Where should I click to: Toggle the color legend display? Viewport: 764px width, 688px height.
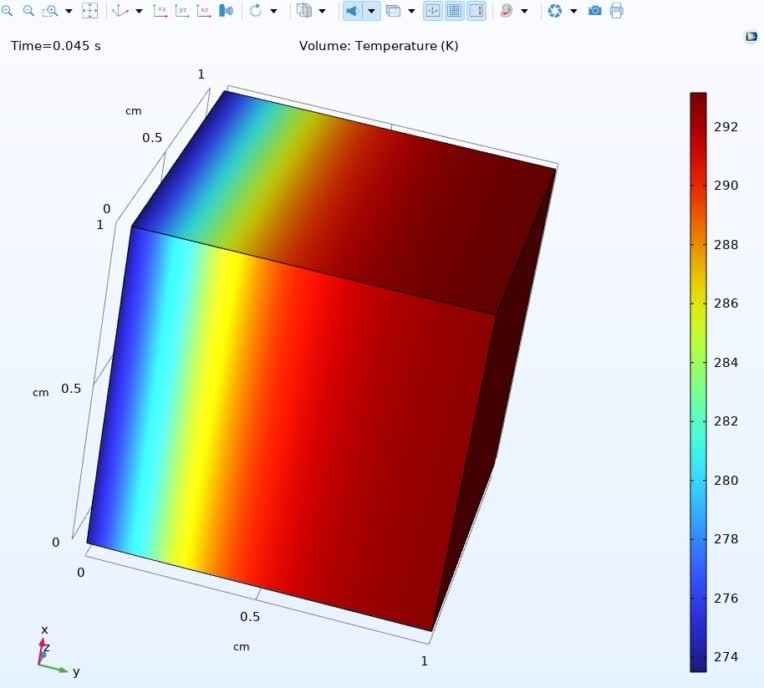pyautogui.click(x=477, y=11)
